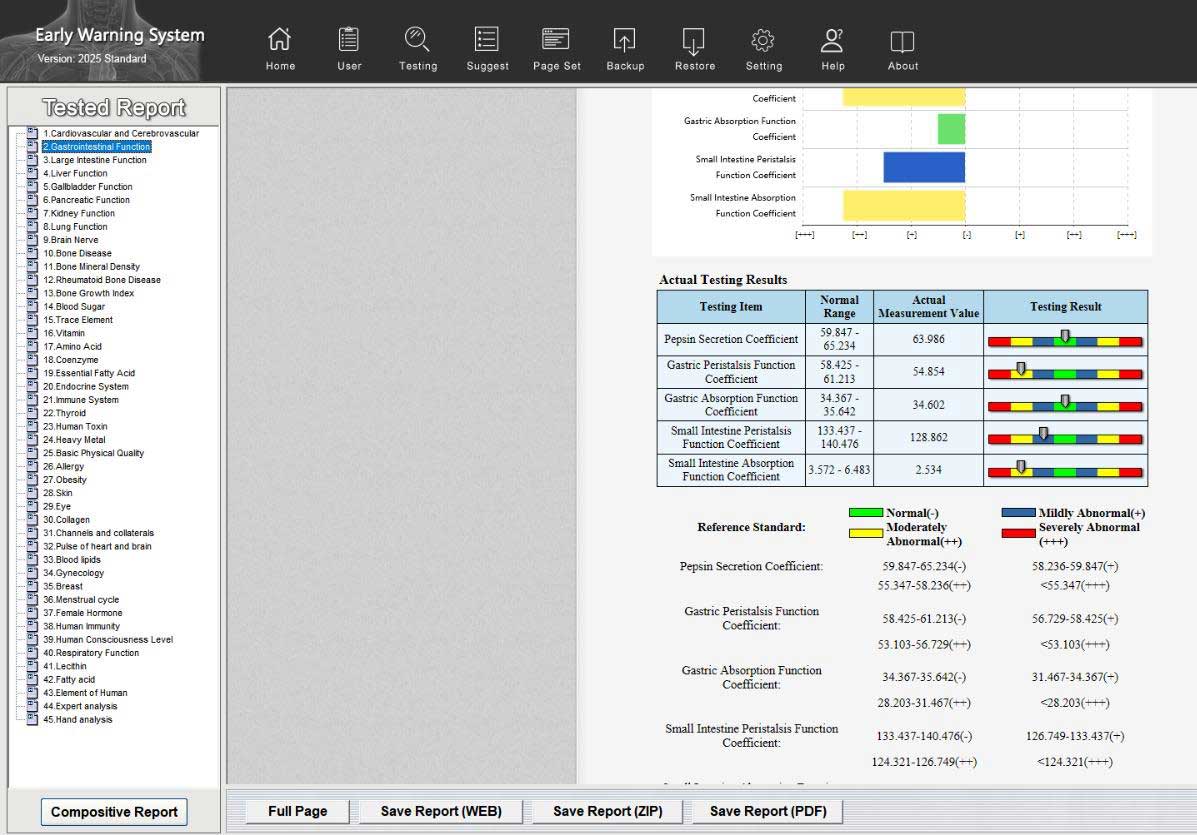
Task: Open the Suggest list icon
Action: tap(487, 40)
